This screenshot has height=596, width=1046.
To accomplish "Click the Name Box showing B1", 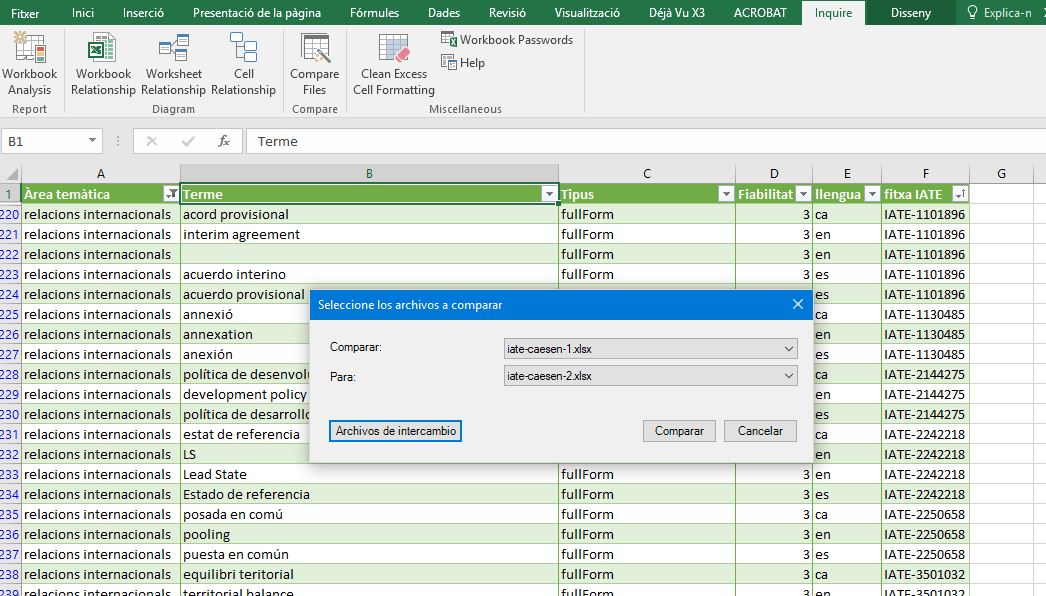I will (x=45, y=141).
